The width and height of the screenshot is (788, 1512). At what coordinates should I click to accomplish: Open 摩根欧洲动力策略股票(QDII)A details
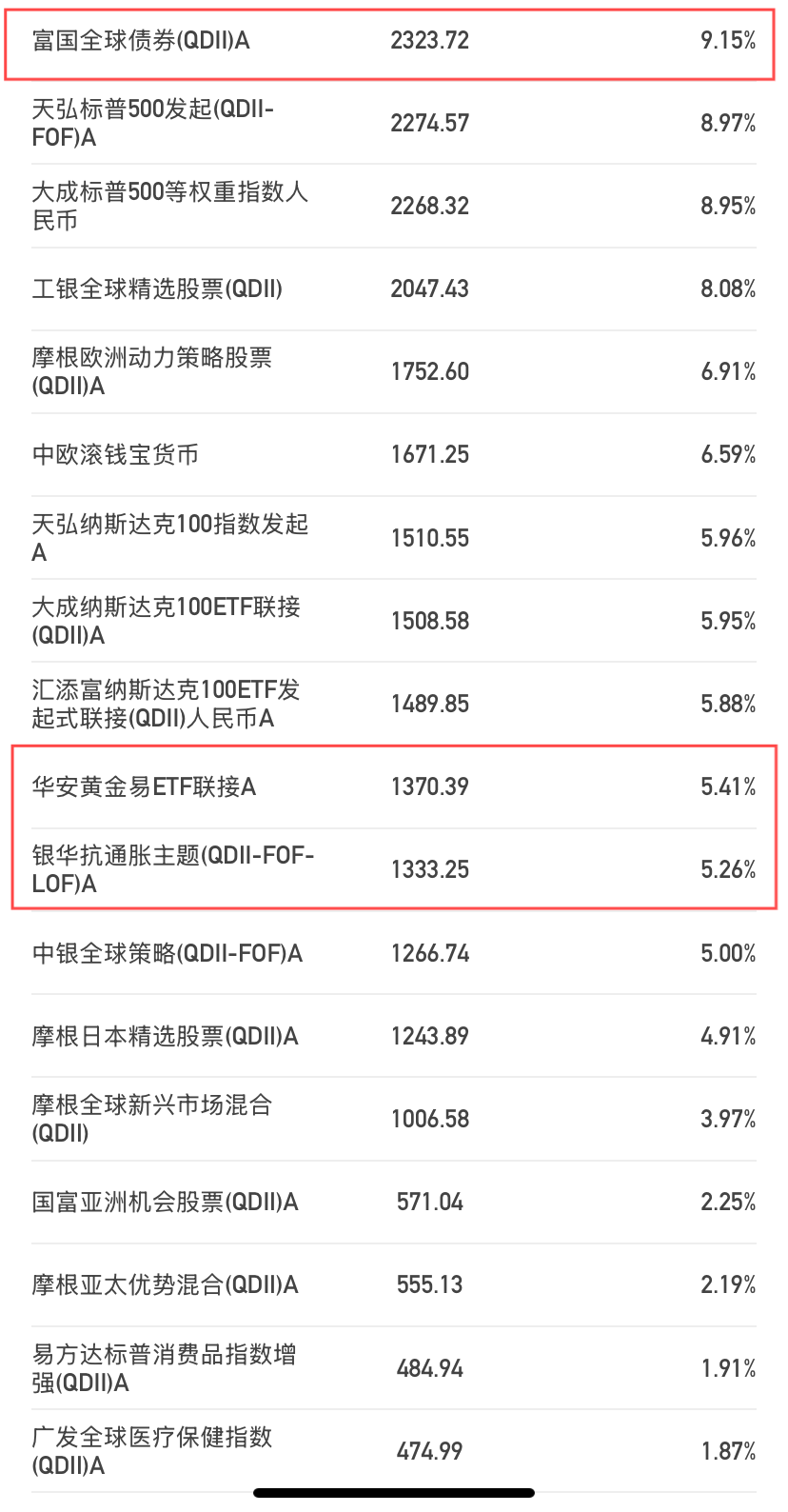coord(394,371)
